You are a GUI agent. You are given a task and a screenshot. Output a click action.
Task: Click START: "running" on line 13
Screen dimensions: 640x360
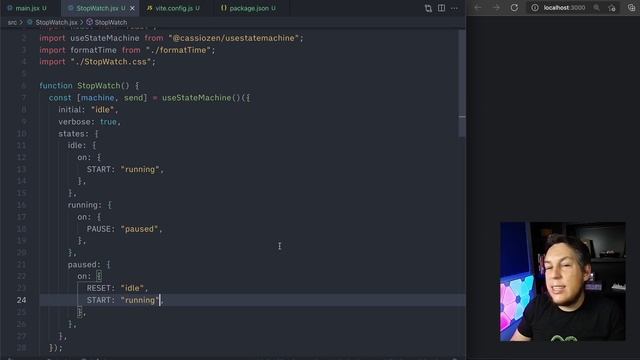tap(125, 169)
